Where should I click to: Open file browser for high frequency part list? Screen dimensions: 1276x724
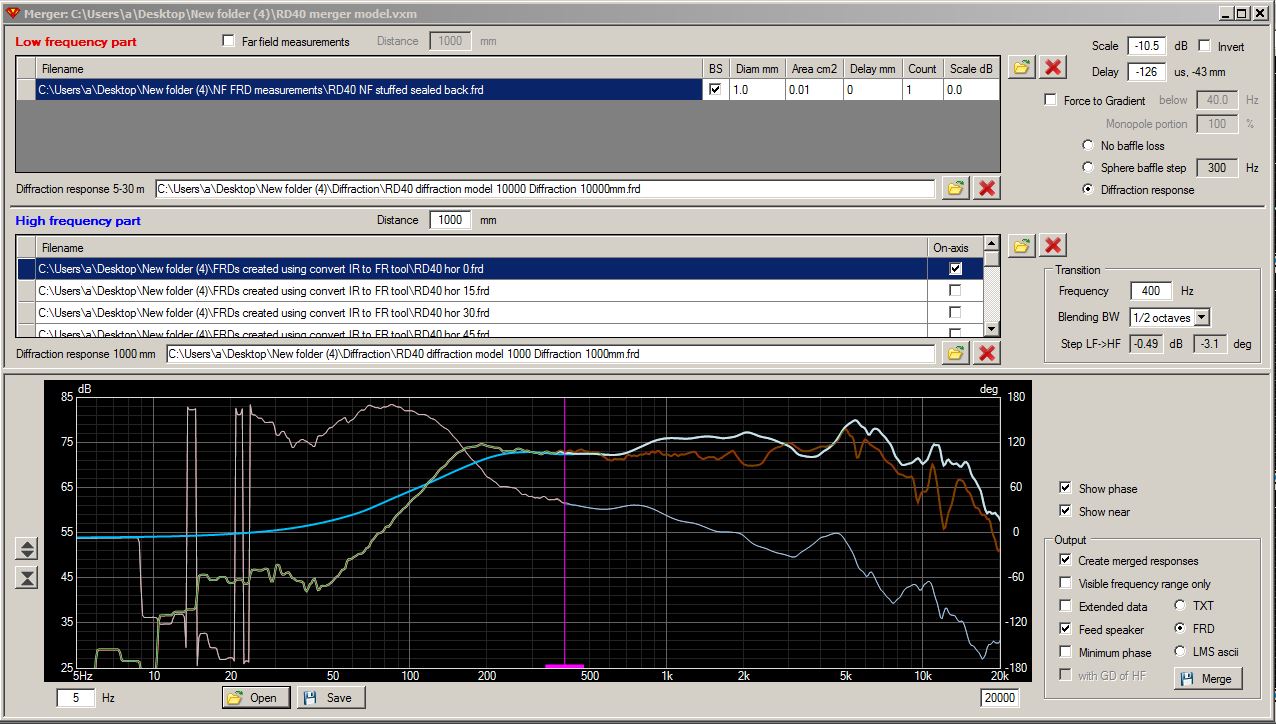[x=1021, y=245]
